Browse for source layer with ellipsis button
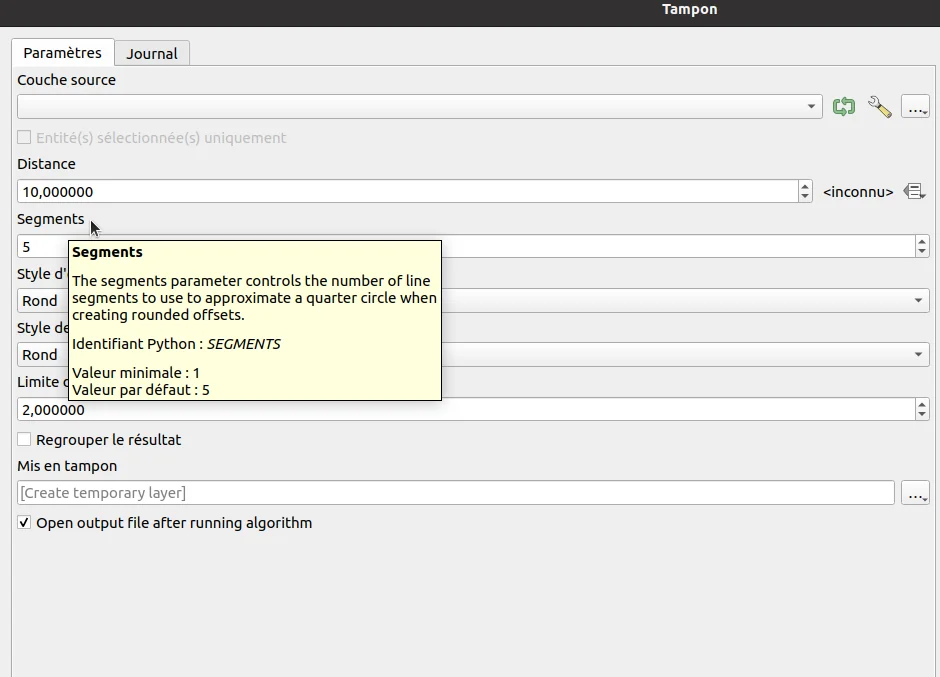940x677 pixels. pos(915,107)
